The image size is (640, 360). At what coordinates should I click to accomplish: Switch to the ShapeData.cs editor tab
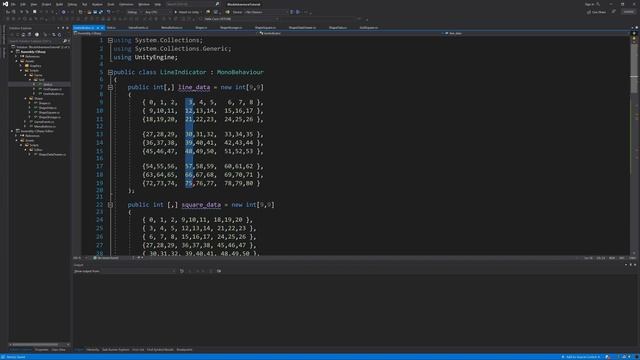338,28
